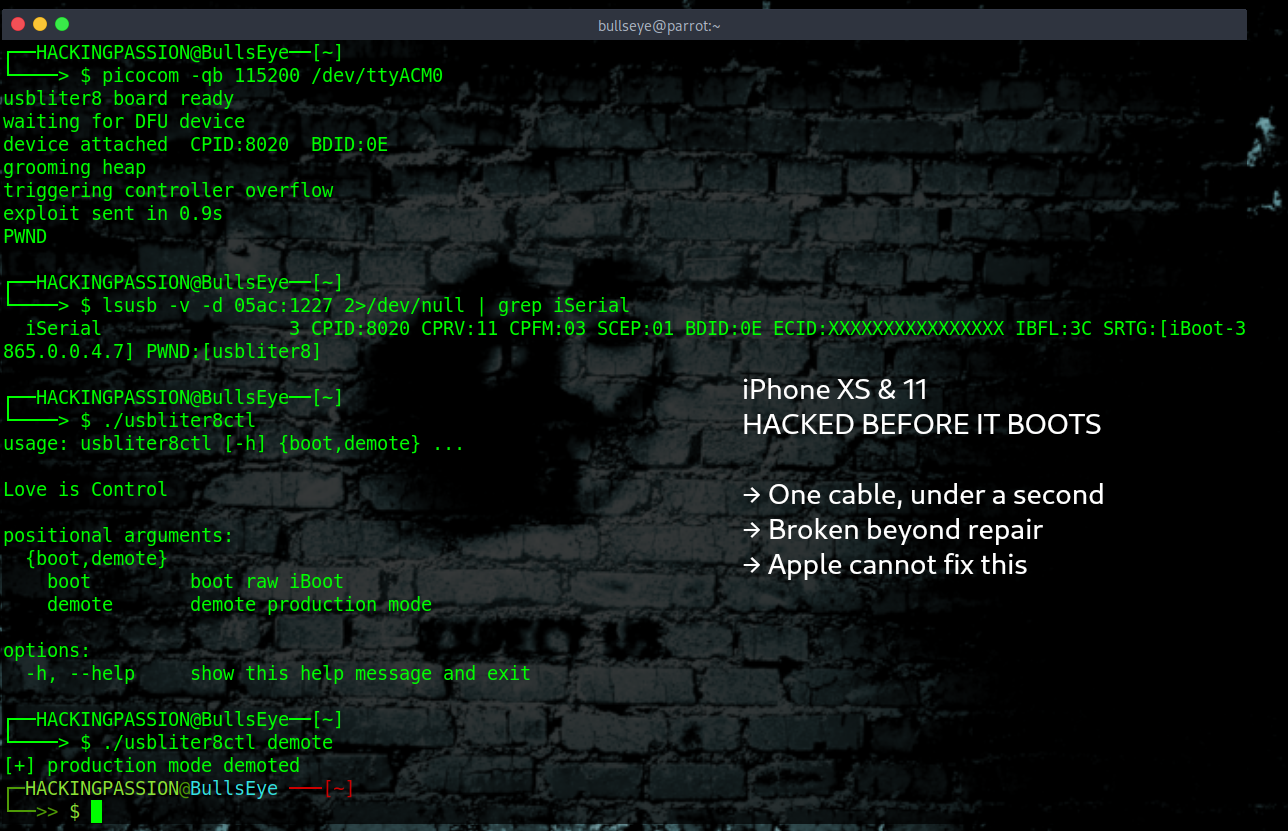Click the 'device attached CPID:8020' line
This screenshot has width=1288, height=831.
pos(196,145)
